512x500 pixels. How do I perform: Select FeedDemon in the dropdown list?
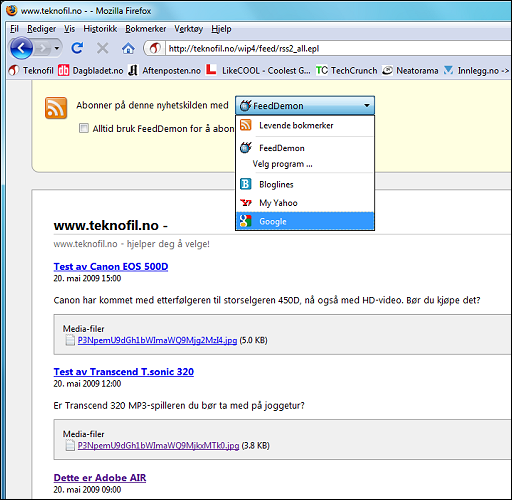[x=305, y=148]
